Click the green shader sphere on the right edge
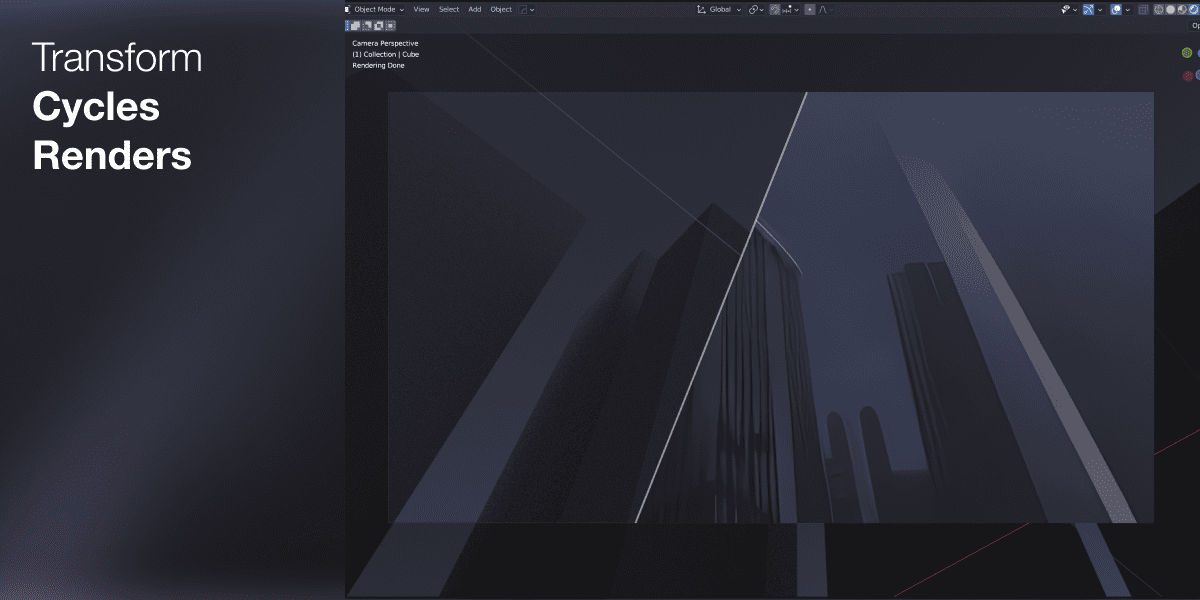 pyautogui.click(x=1186, y=51)
